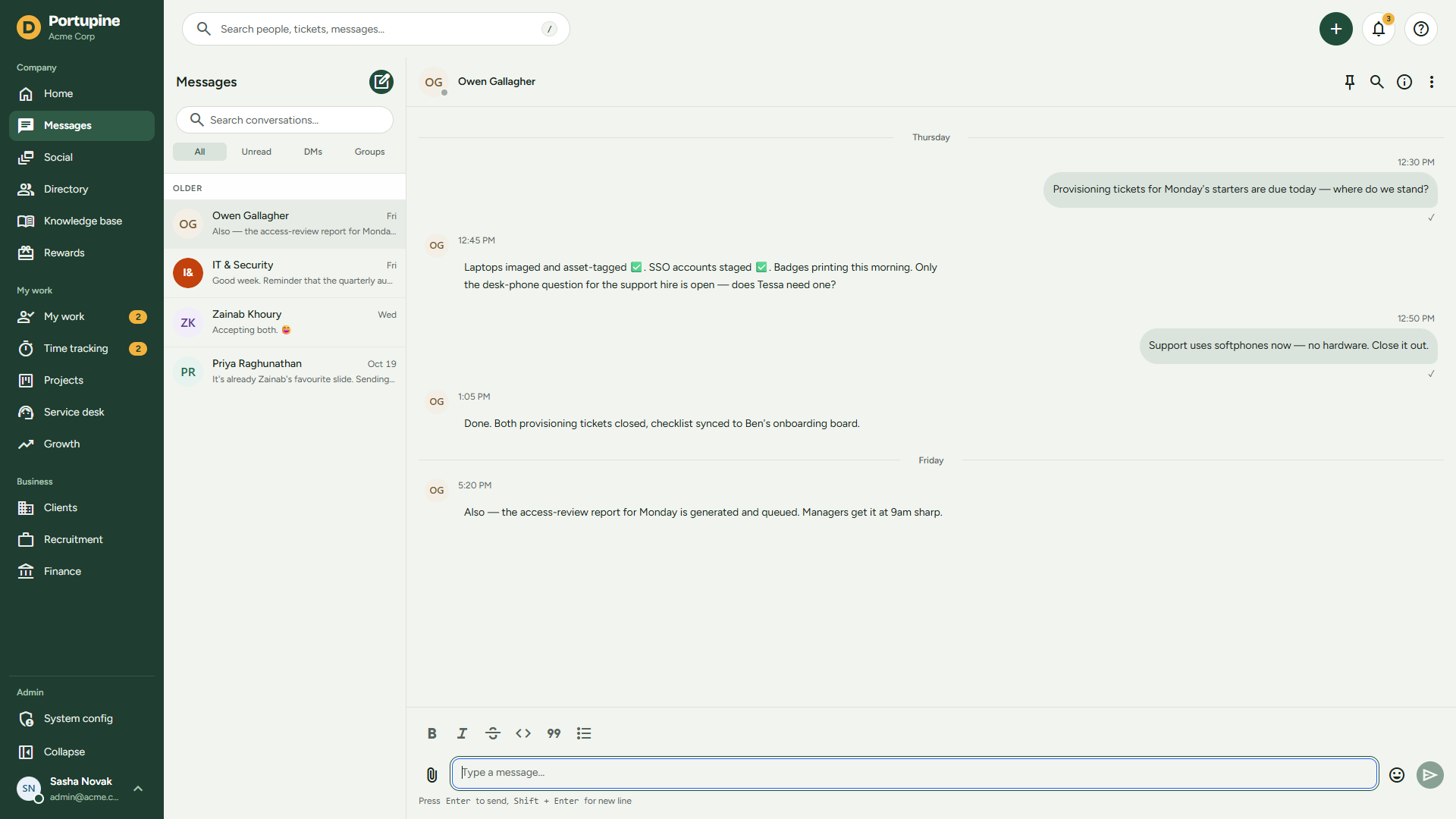Click the 5:20 PM access-review report message

click(x=703, y=513)
